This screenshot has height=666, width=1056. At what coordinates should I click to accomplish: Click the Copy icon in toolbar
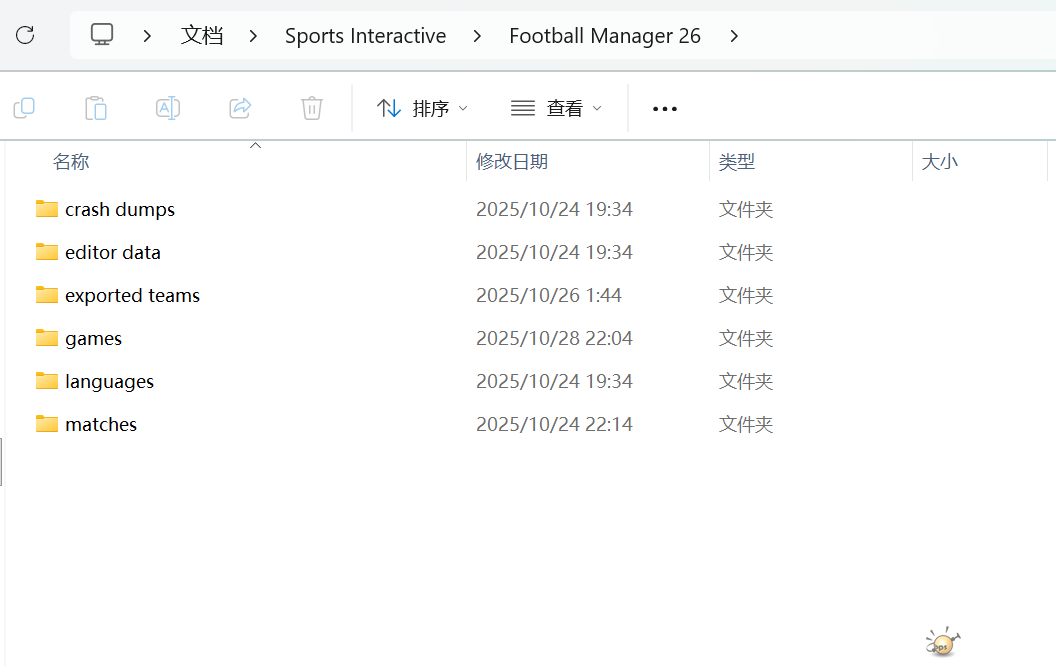24,108
